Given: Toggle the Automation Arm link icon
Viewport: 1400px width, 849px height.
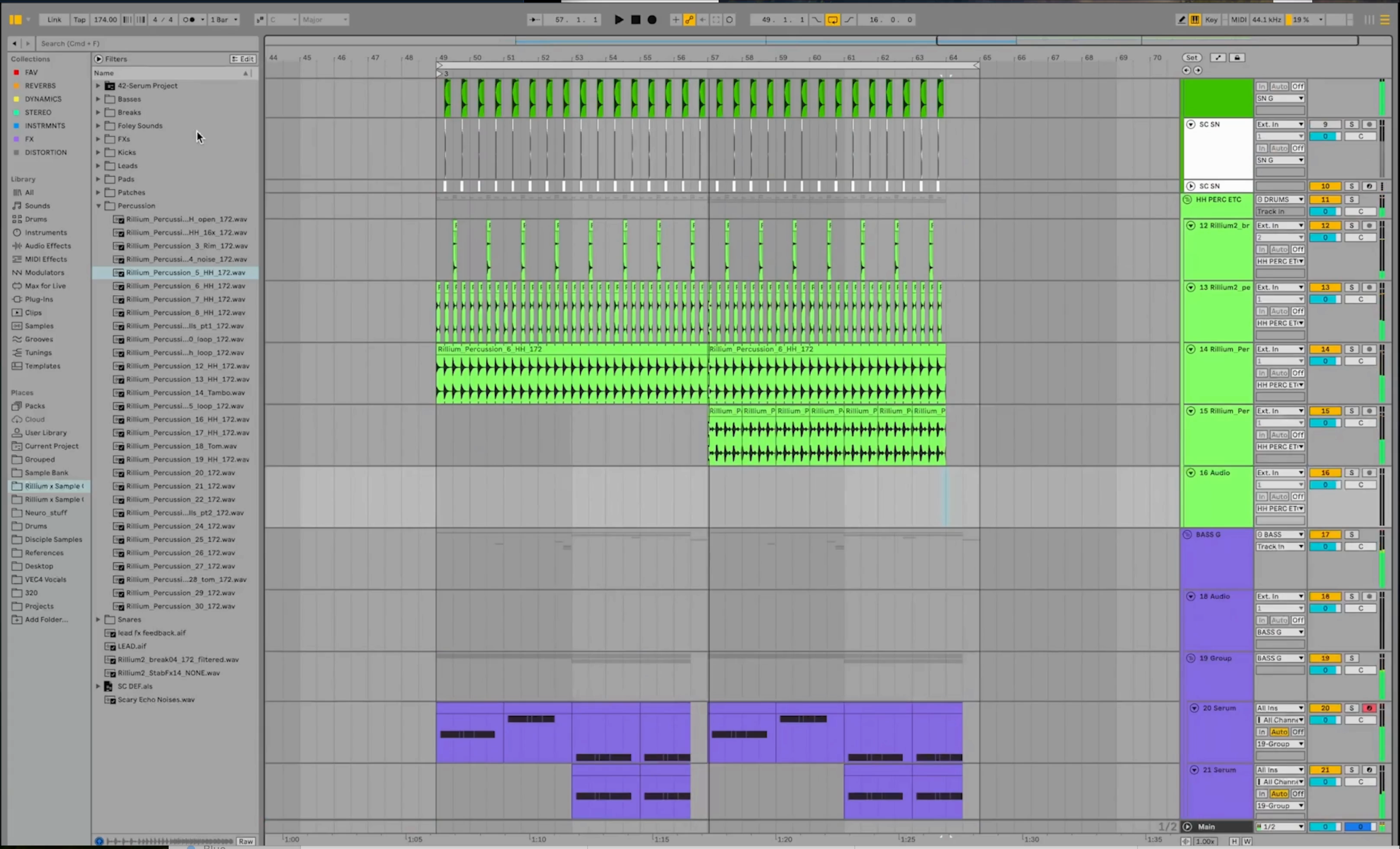Looking at the screenshot, I should (x=689, y=19).
